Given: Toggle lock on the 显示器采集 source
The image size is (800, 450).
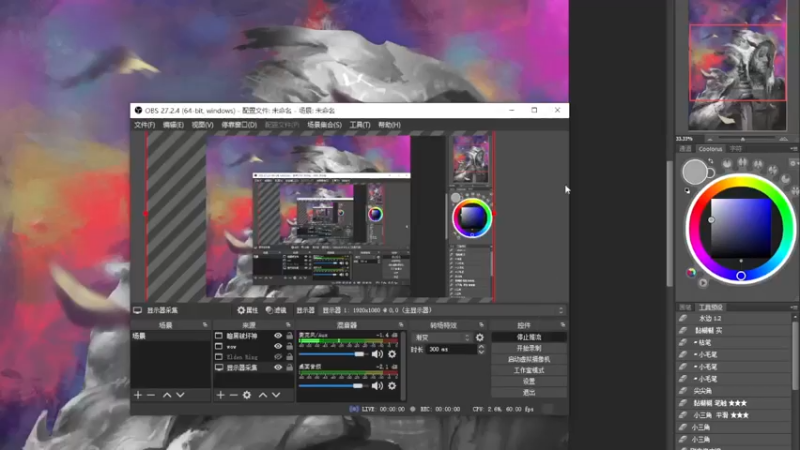Looking at the screenshot, I should tap(289, 367).
